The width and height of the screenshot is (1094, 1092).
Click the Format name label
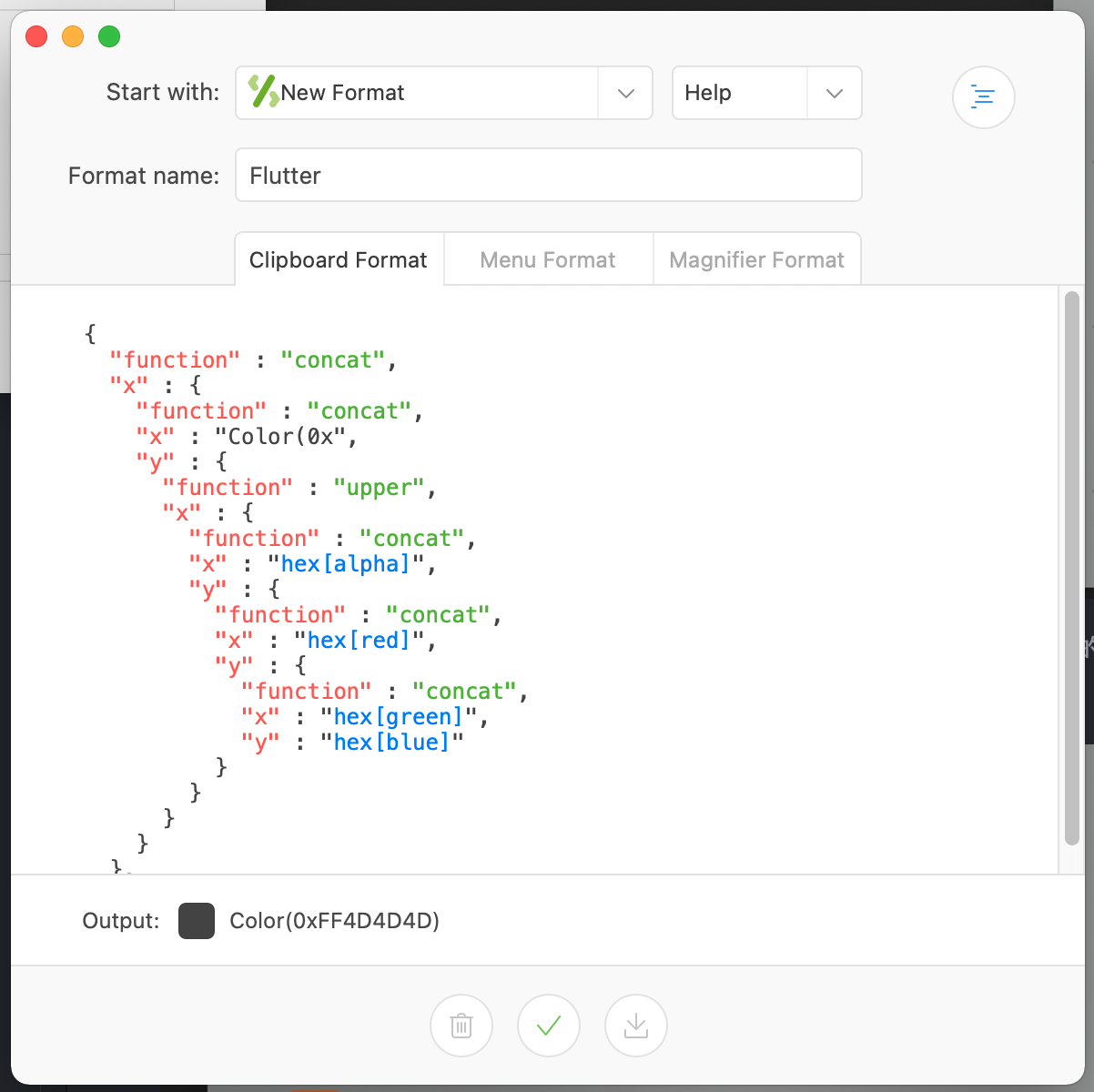click(144, 176)
